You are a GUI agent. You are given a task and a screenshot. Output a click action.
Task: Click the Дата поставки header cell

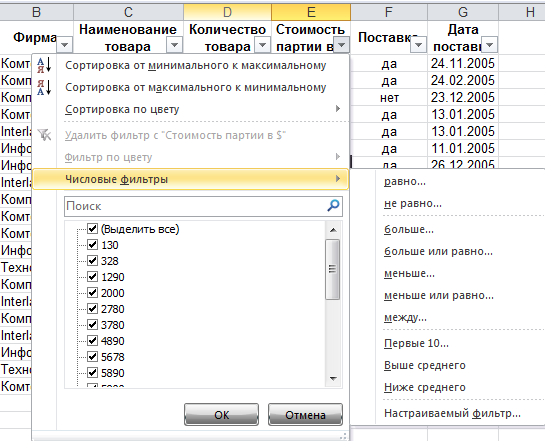[x=463, y=37]
